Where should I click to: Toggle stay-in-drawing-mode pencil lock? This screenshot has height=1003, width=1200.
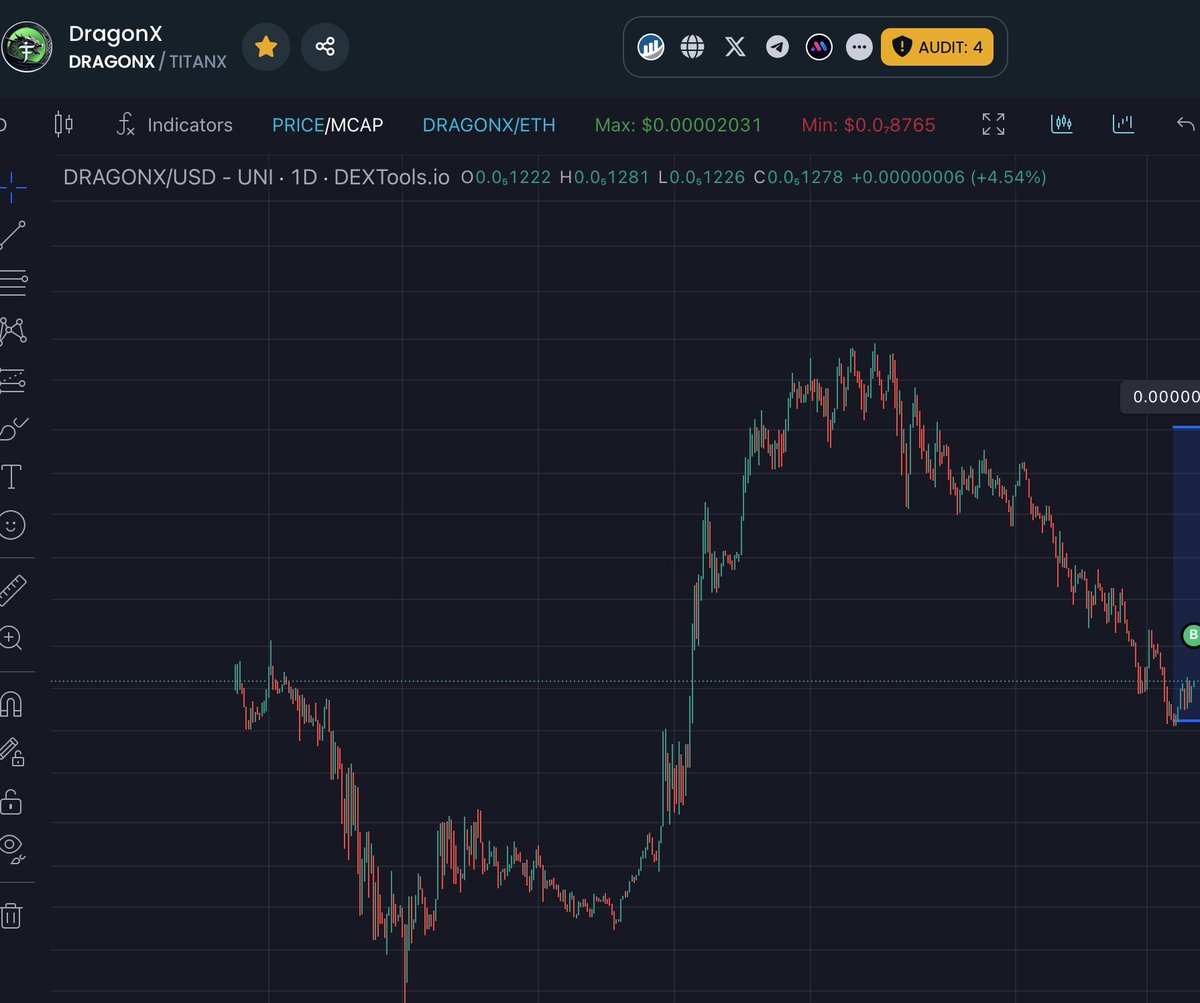(x=12, y=752)
